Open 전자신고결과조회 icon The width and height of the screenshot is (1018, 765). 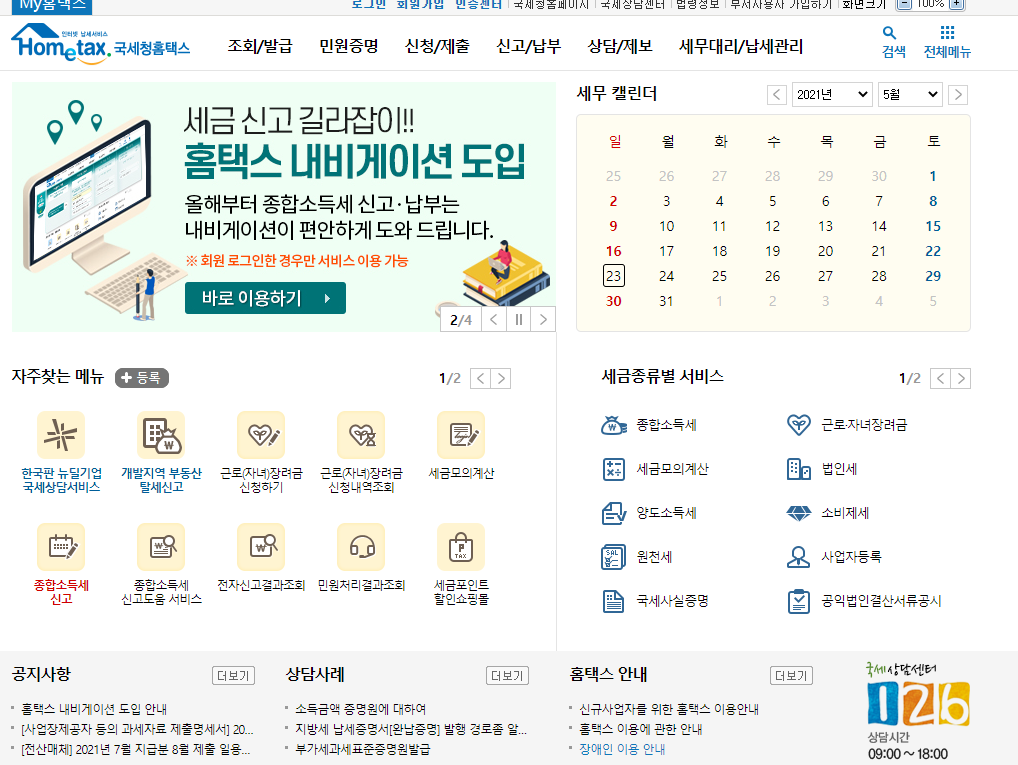(261, 547)
